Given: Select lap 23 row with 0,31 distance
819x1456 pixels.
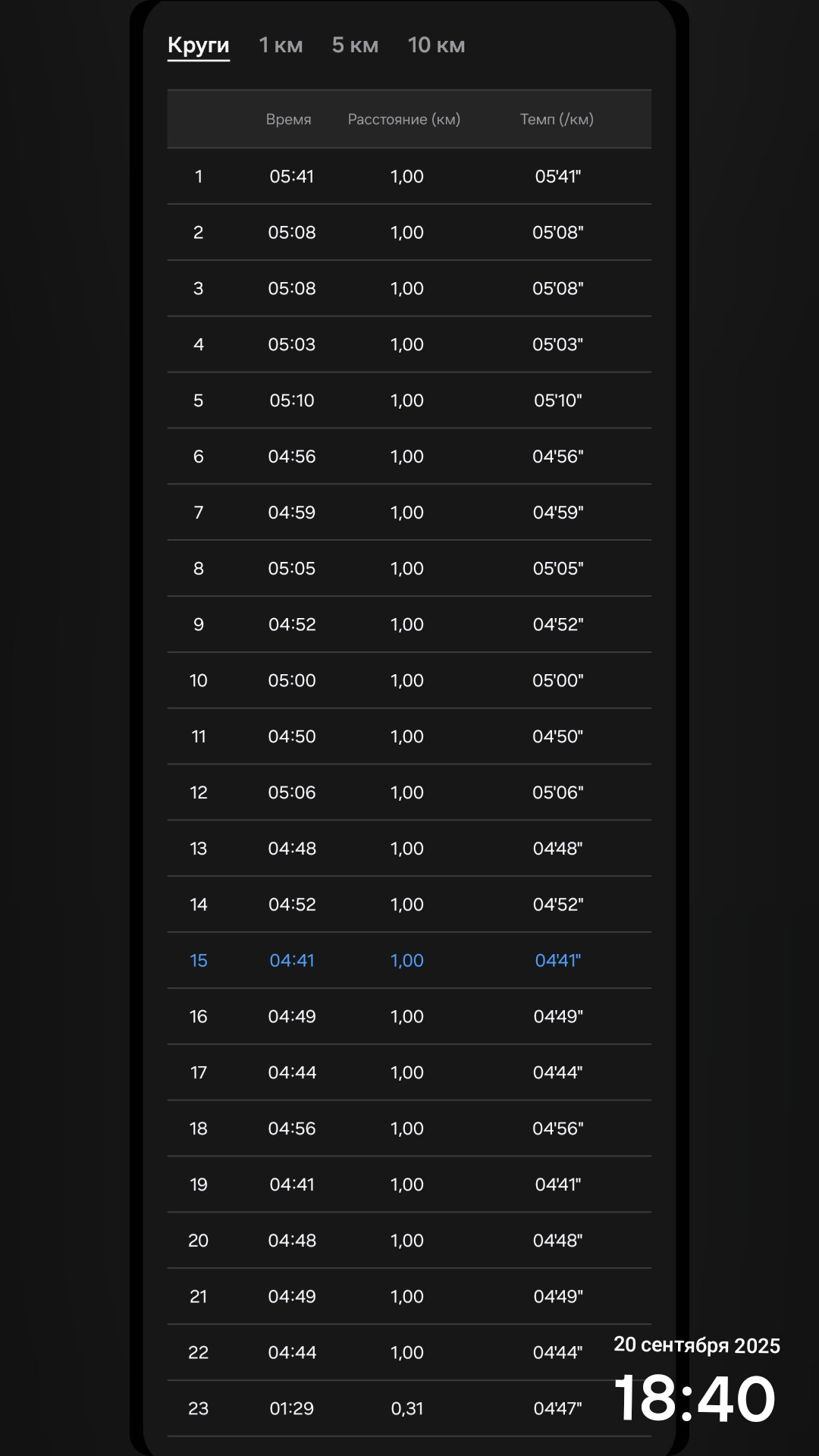Looking at the screenshot, I should 409,1408.
